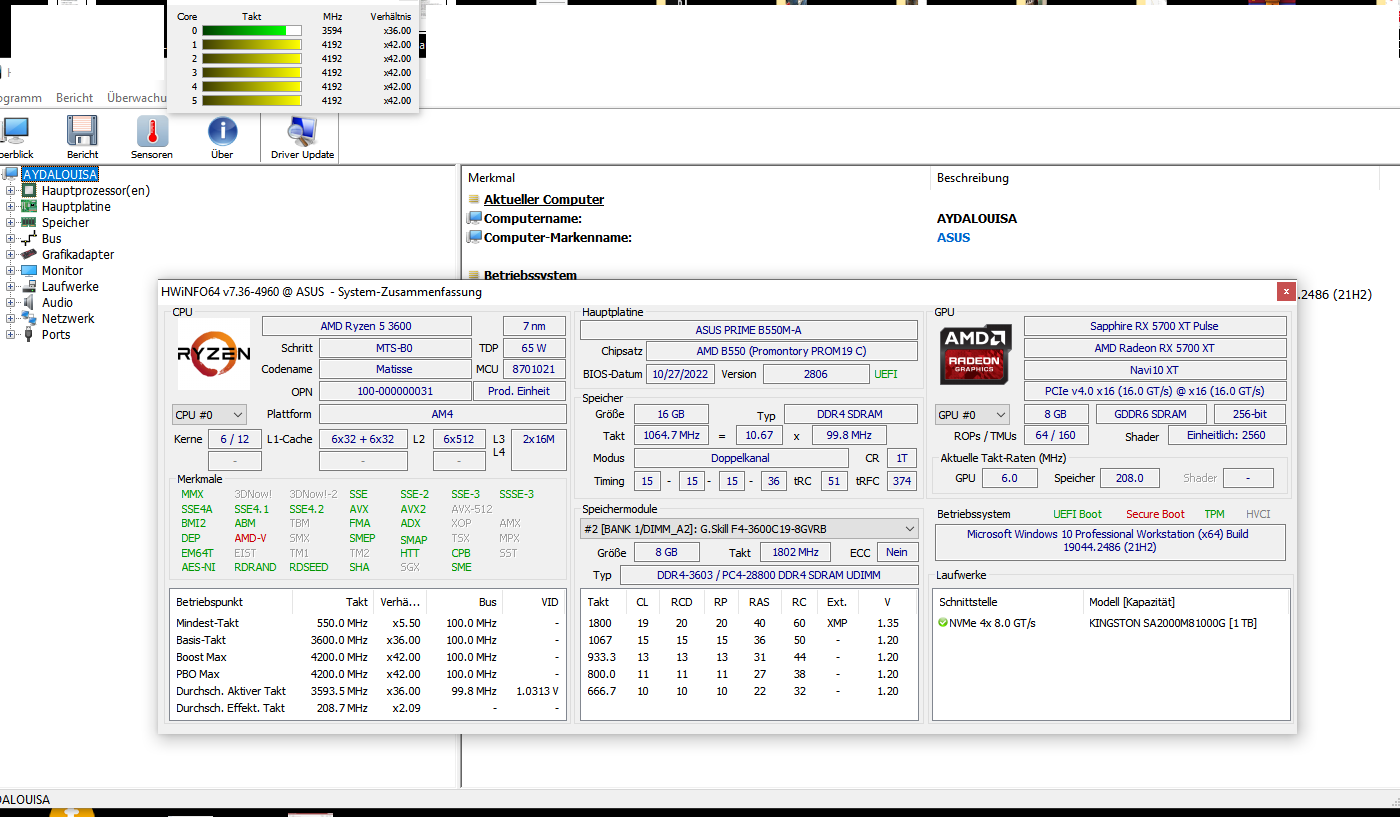Click the Monitor icon in tree
The height and width of the screenshot is (817, 1400).
(x=30, y=270)
